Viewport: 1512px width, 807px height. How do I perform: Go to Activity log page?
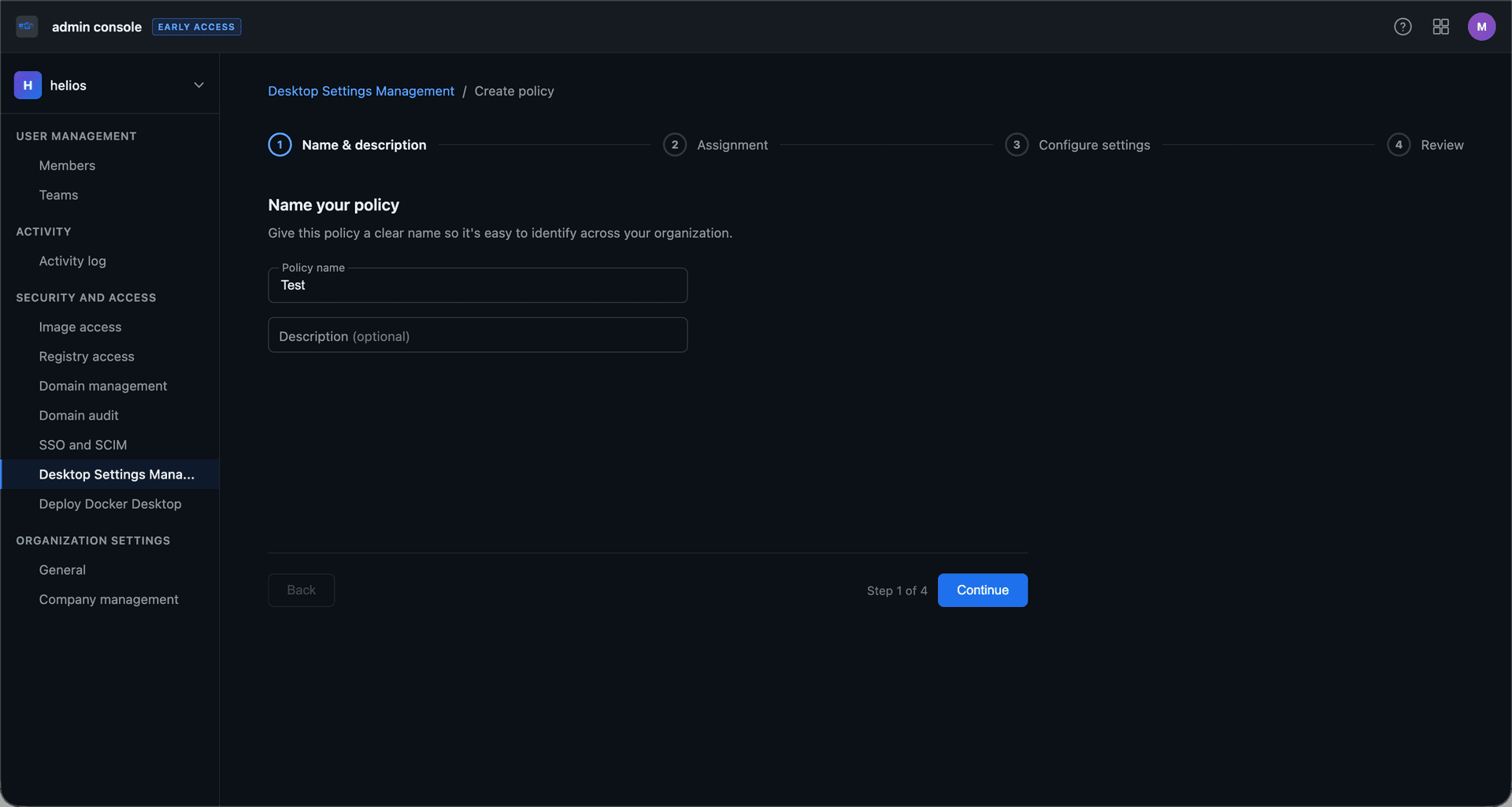point(72,261)
